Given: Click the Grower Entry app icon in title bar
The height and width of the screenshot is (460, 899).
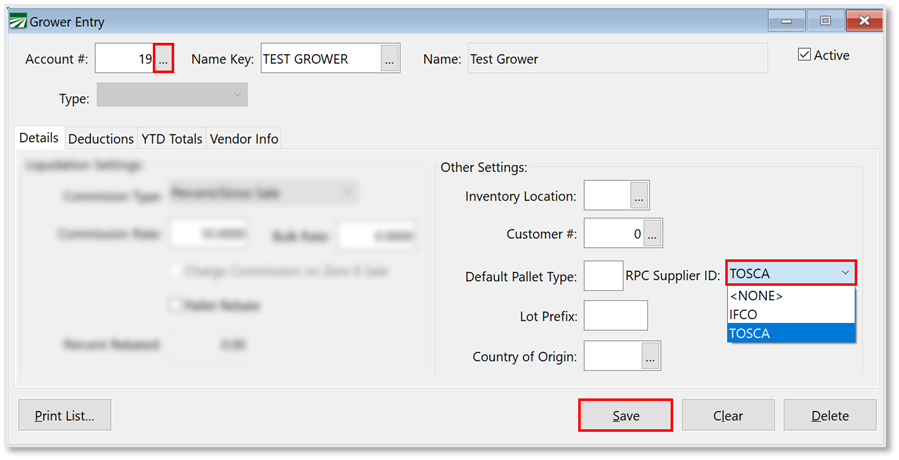Looking at the screenshot, I should pyautogui.click(x=16, y=21).
